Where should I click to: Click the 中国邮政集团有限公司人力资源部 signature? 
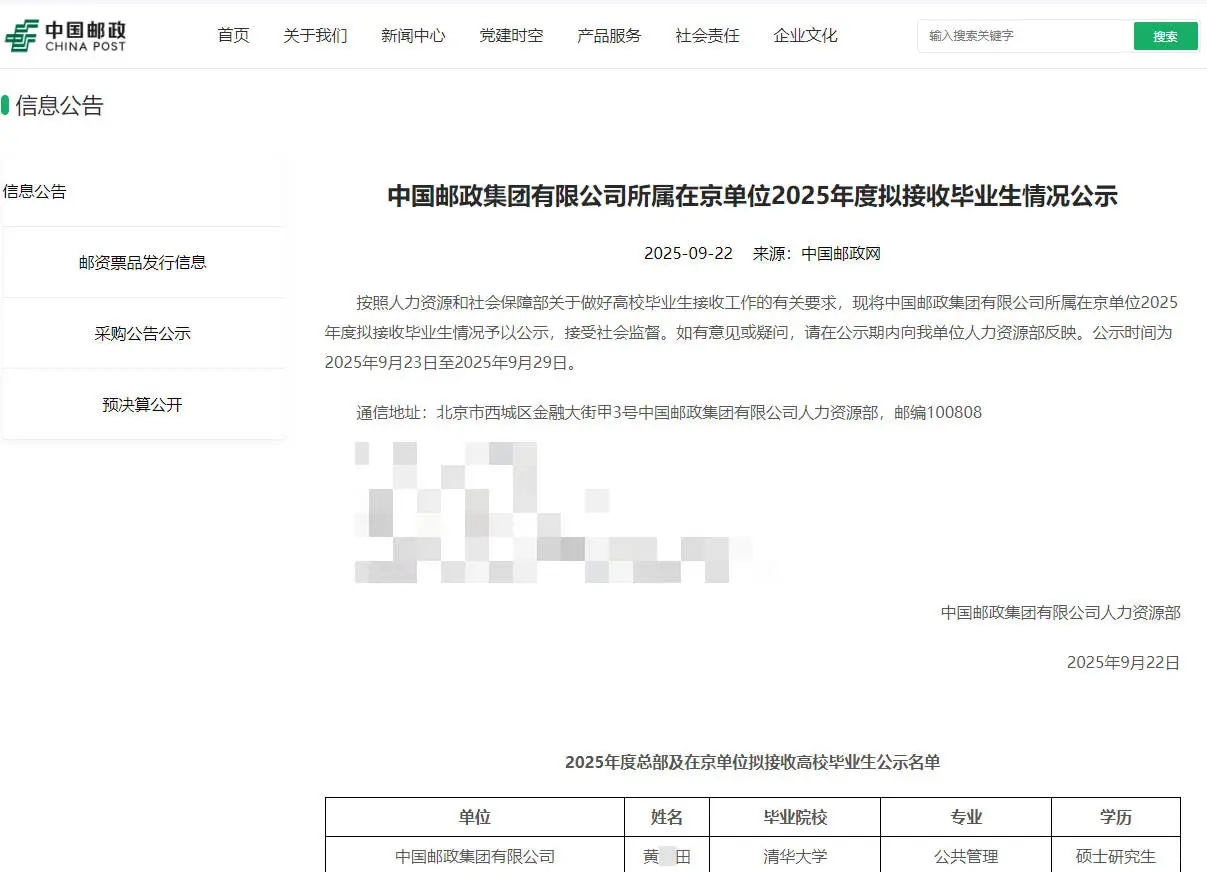click(1060, 612)
